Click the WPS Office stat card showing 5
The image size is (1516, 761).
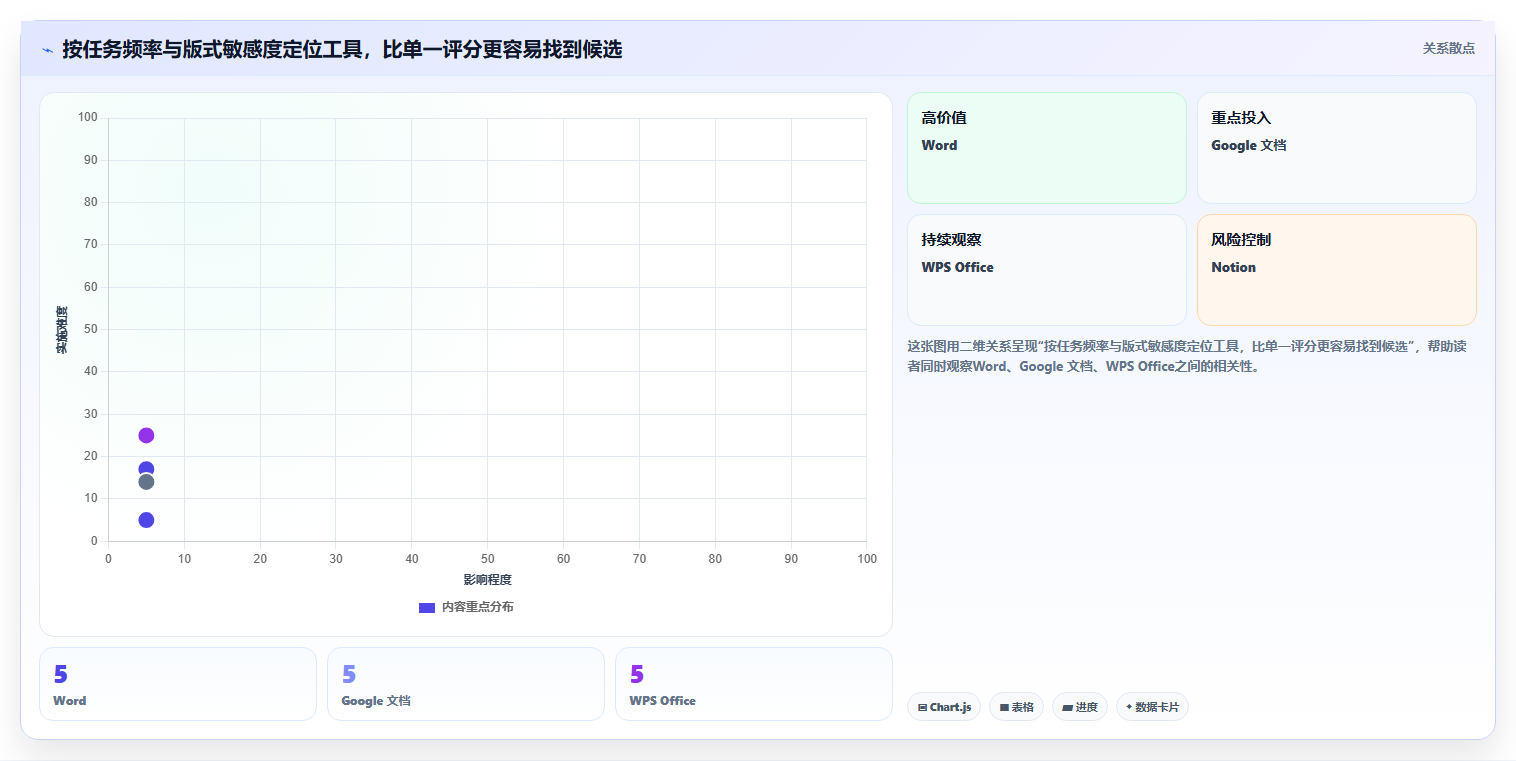[x=754, y=684]
